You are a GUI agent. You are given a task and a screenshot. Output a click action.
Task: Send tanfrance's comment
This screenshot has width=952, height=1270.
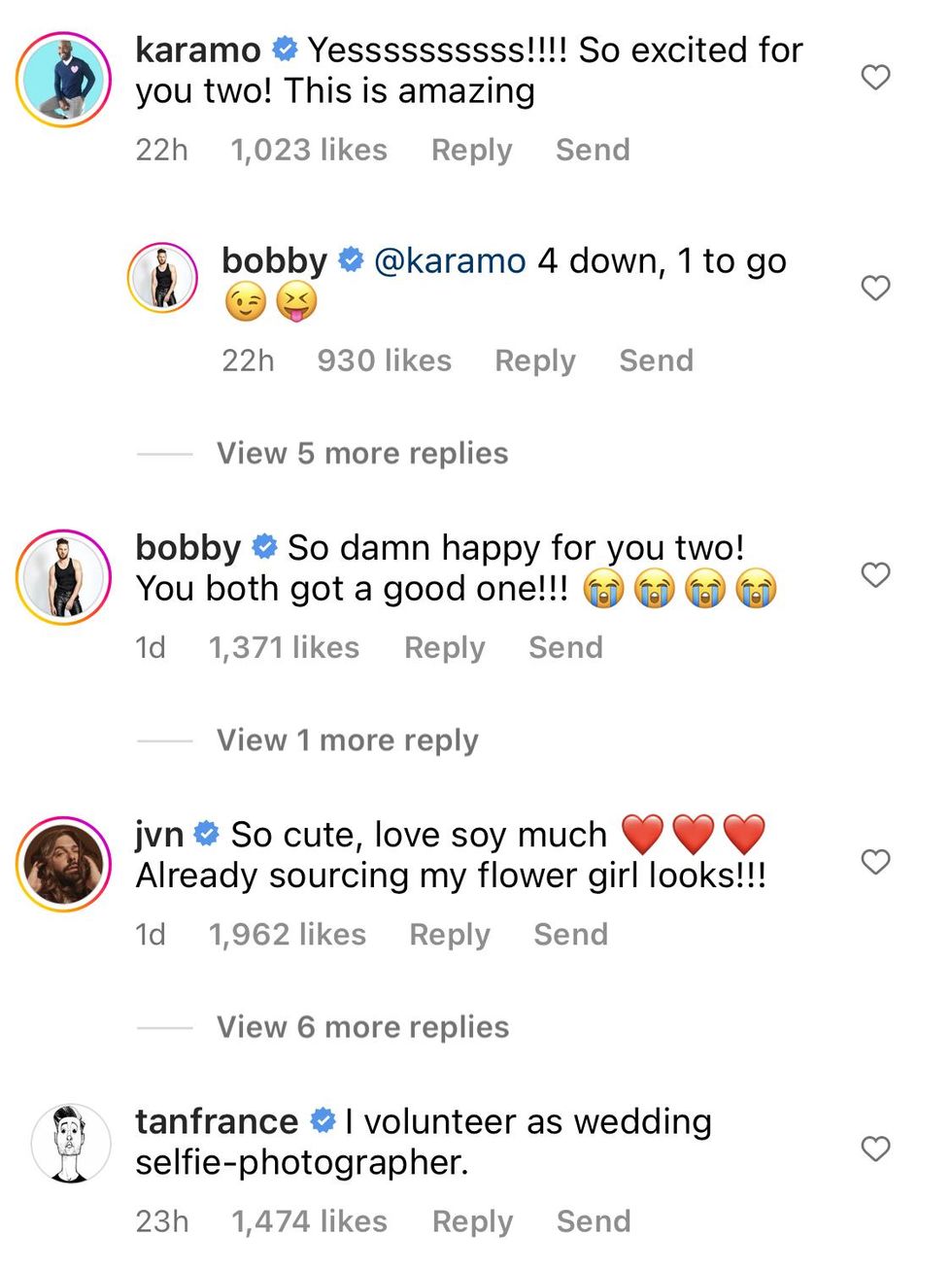click(593, 1221)
